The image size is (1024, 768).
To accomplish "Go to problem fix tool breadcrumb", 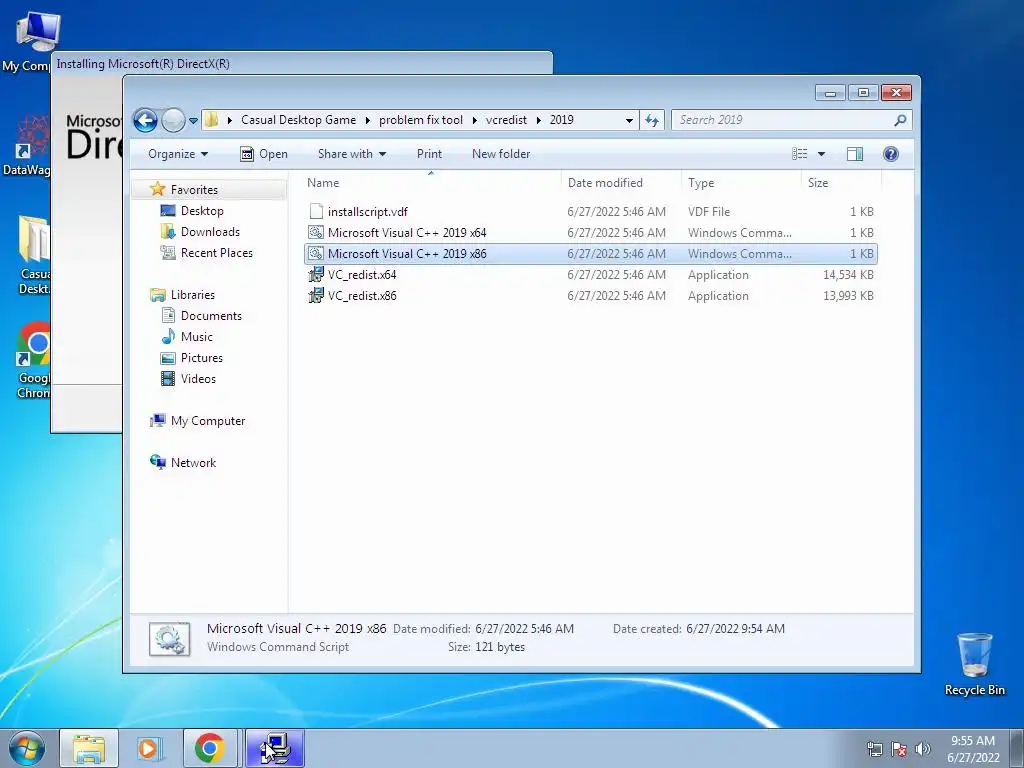I will point(421,120).
